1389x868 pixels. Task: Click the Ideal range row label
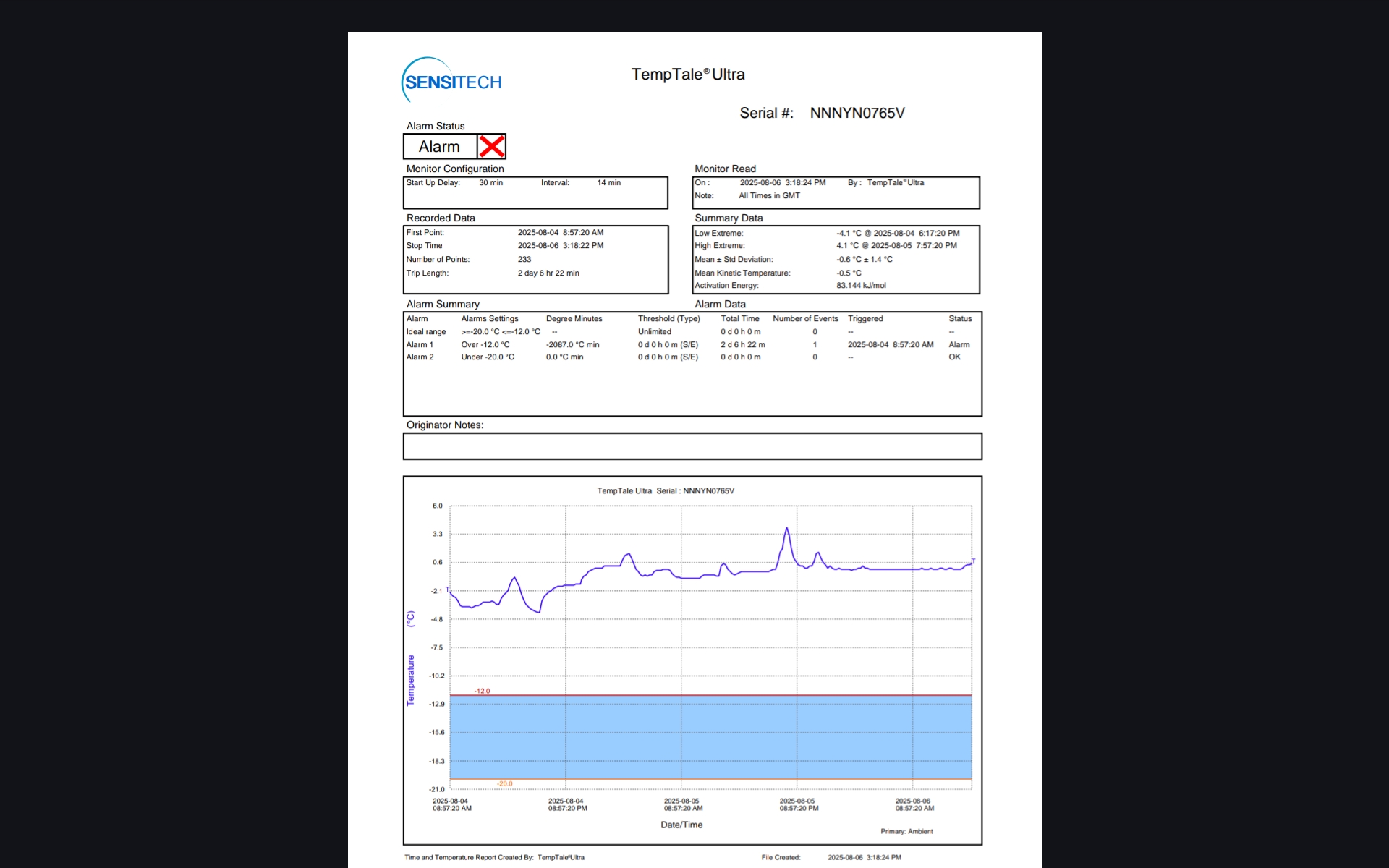(425, 332)
